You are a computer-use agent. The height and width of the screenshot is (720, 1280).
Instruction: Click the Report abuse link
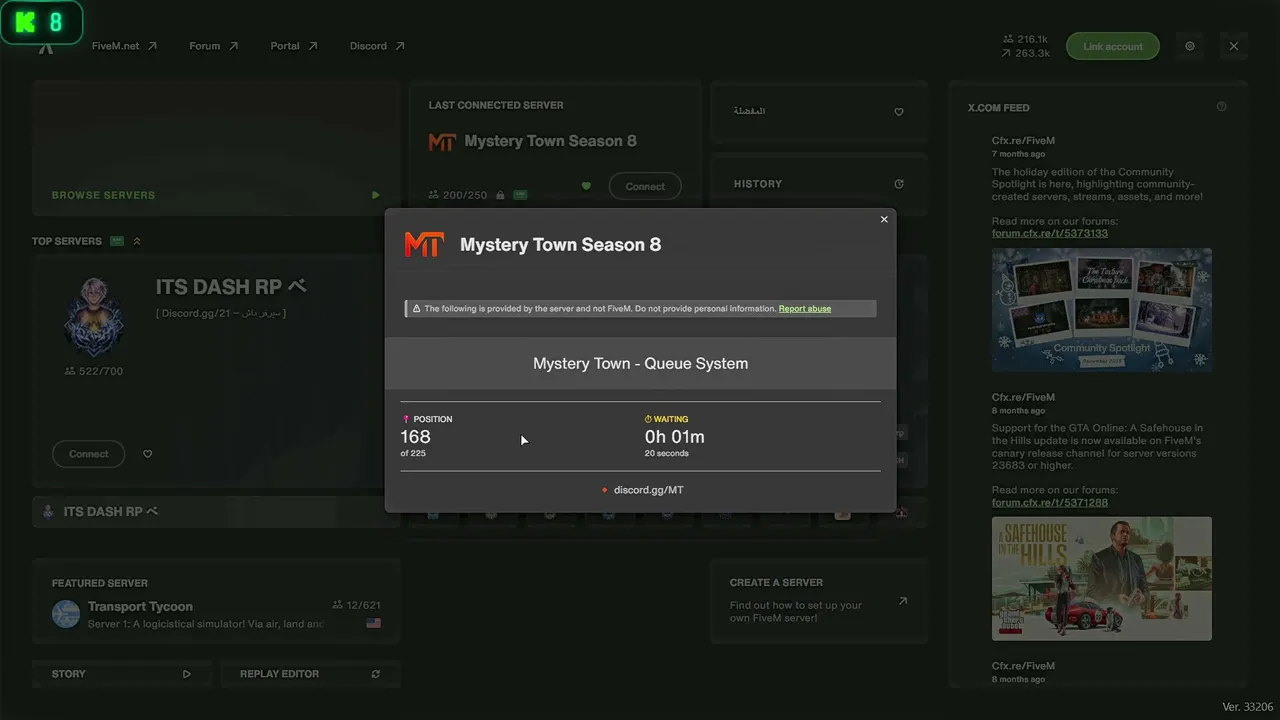click(x=805, y=309)
